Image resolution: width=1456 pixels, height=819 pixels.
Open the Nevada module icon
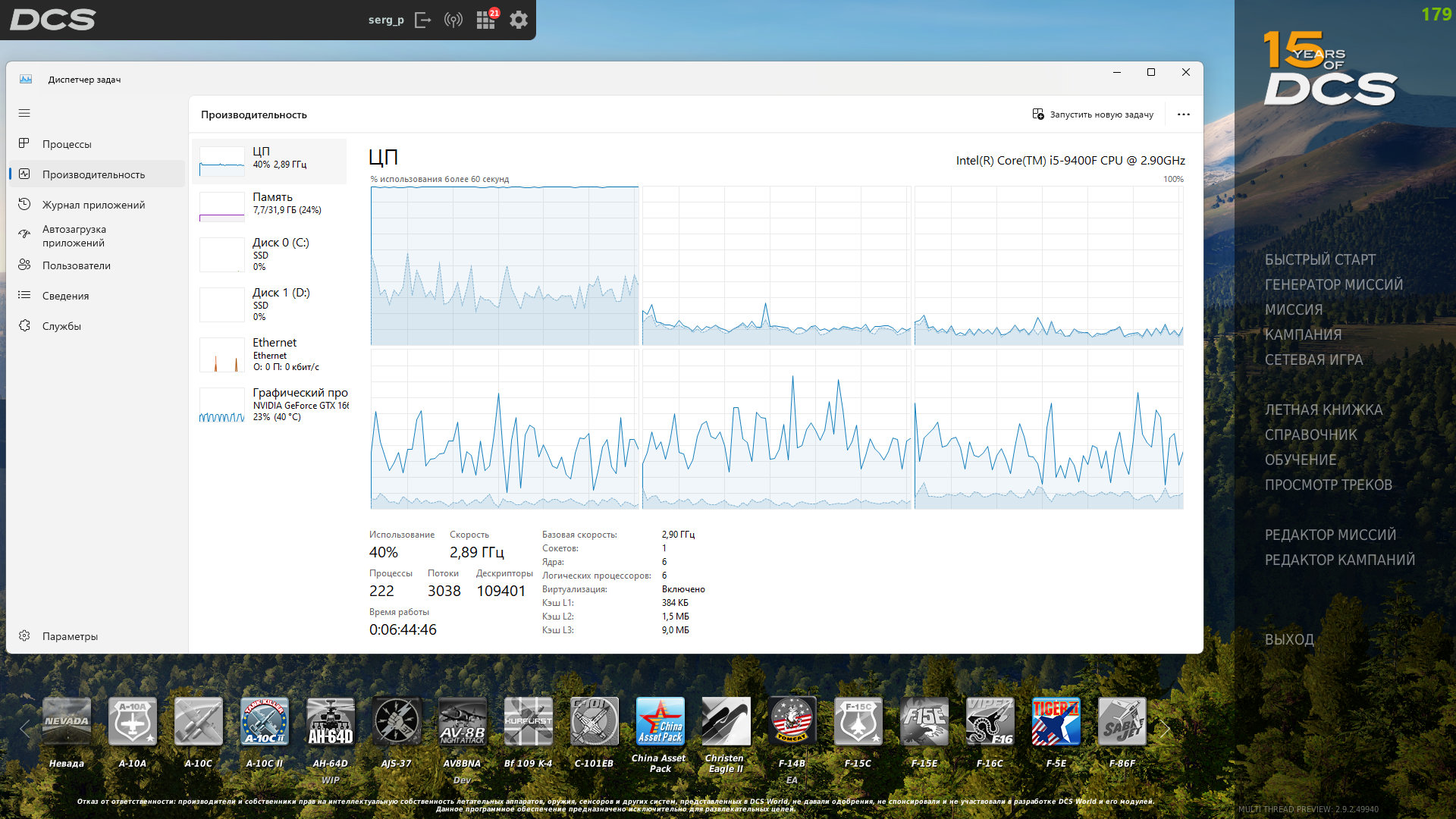pyautogui.click(x=67, y=721)
